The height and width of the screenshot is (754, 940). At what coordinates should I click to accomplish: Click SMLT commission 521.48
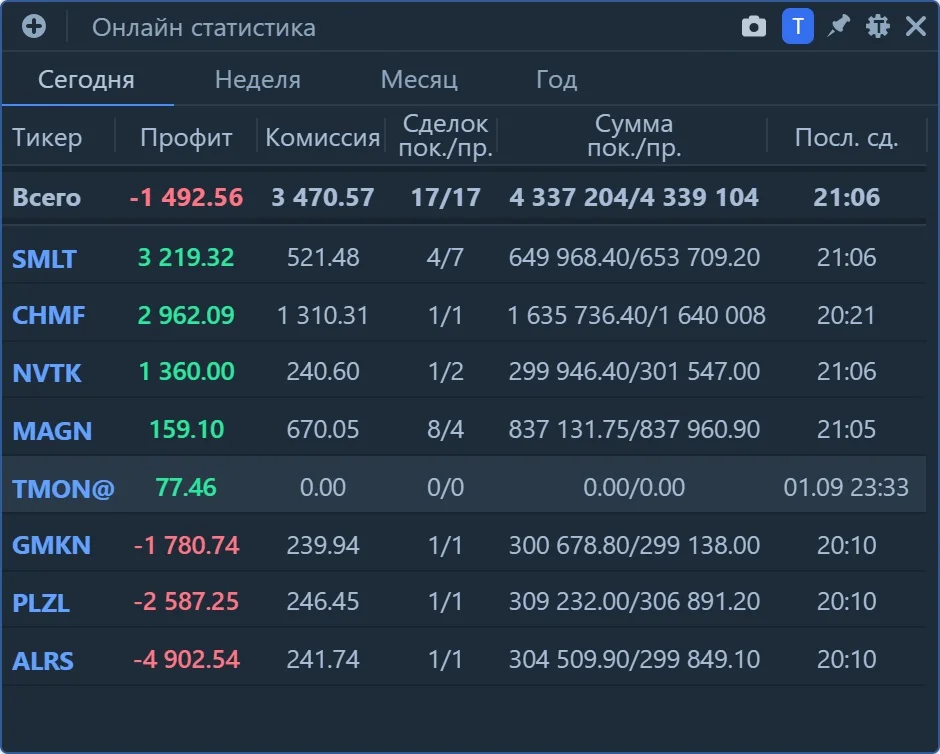pos(323,257)
